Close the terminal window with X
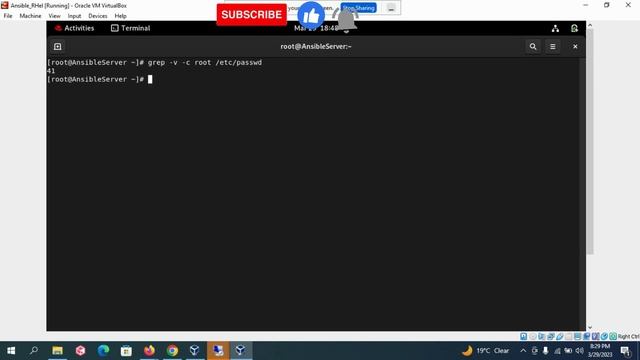The image size is (640, 360). [575, 47]
